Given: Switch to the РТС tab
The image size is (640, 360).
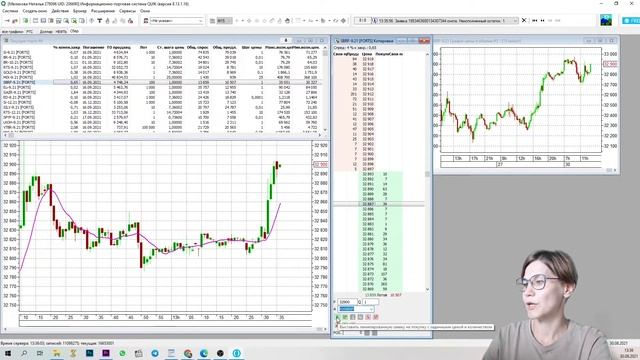Looking at the screenshot, I should pyautogui.click(x=29, y=31).
